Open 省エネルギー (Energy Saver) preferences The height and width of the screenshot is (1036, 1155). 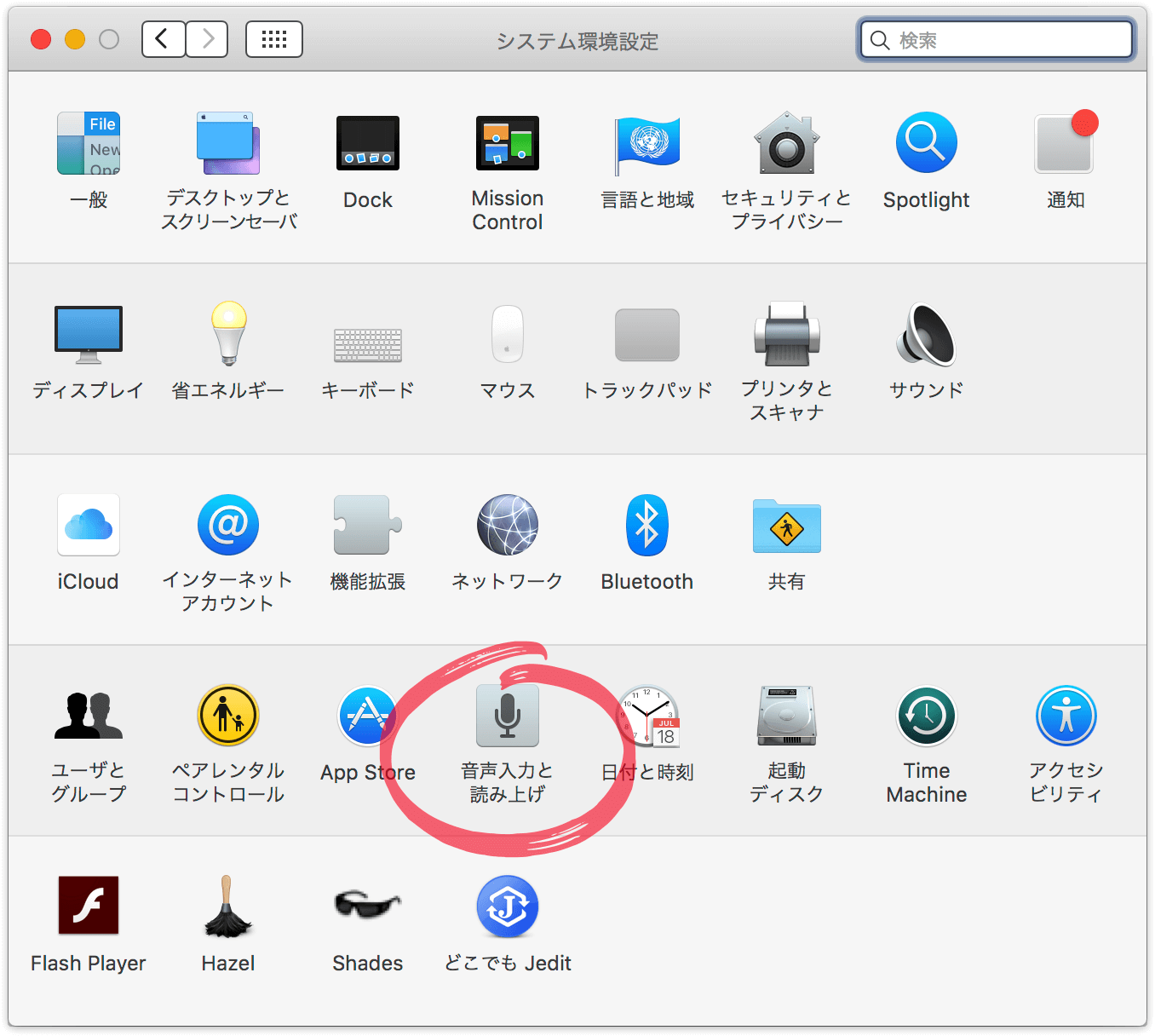[228, 334]
